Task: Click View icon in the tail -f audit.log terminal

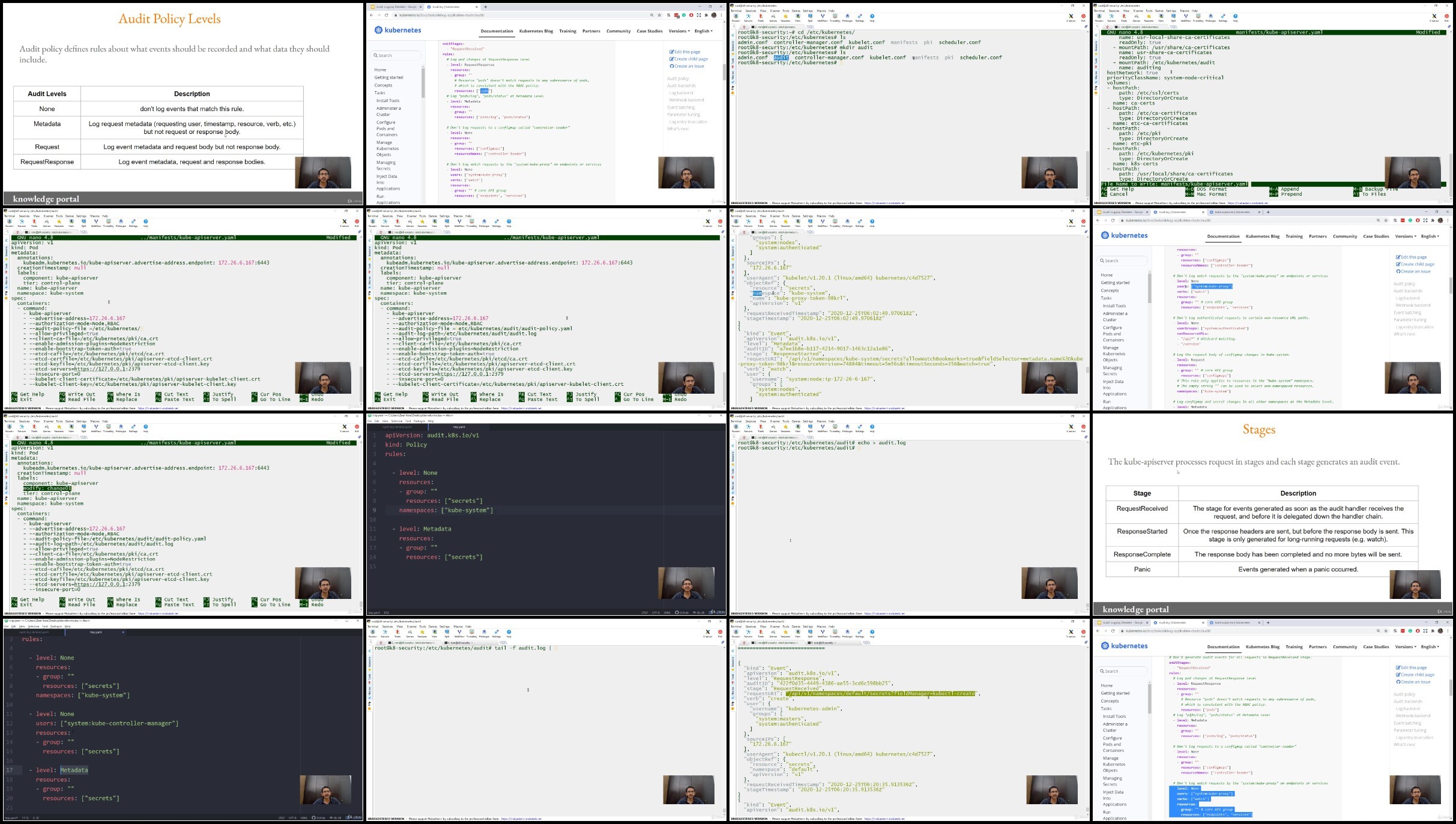Action: 434,634
